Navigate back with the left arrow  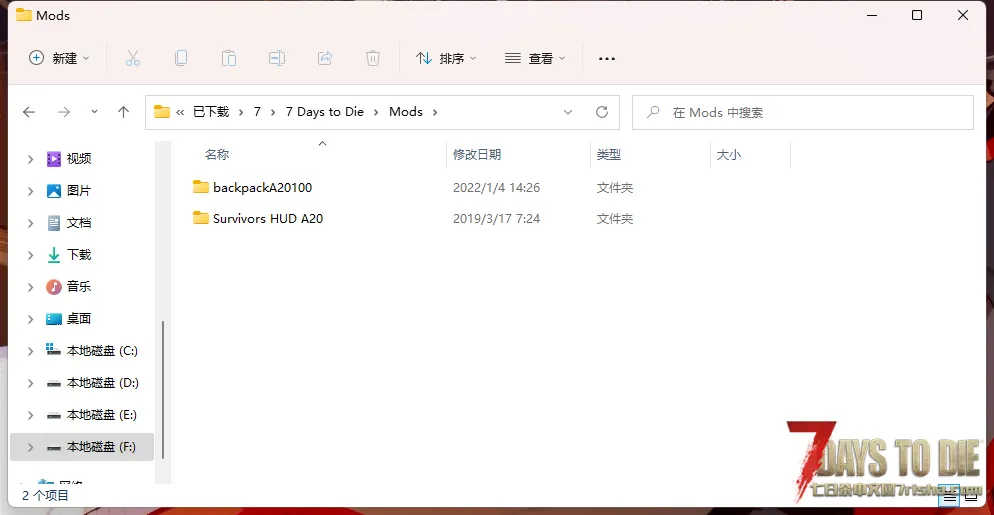29,112
